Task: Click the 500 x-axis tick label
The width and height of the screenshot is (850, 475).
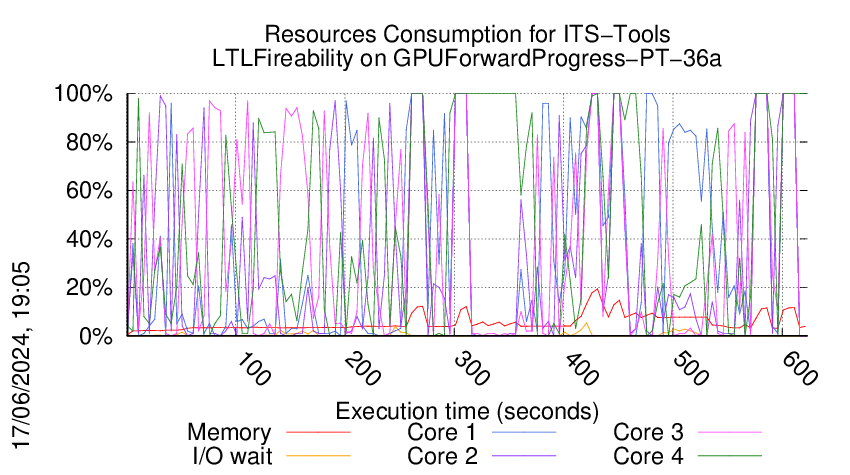Action: pos(692,369)
